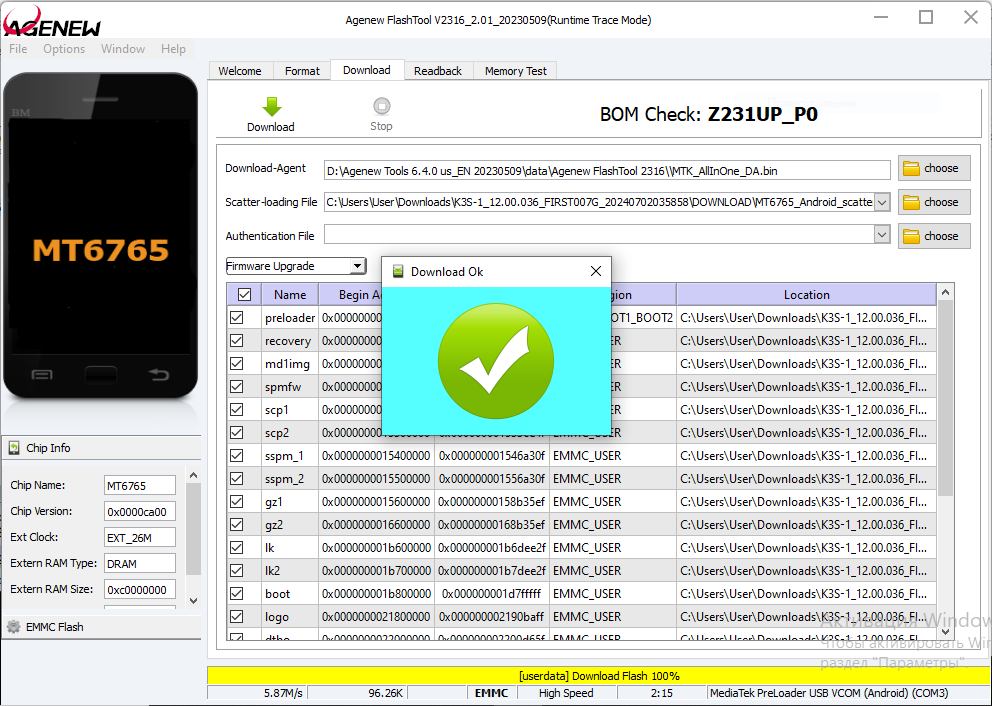992x706 pixels.
Task: Click the Download-Agent choose folder button
Action: pos(933,168)
